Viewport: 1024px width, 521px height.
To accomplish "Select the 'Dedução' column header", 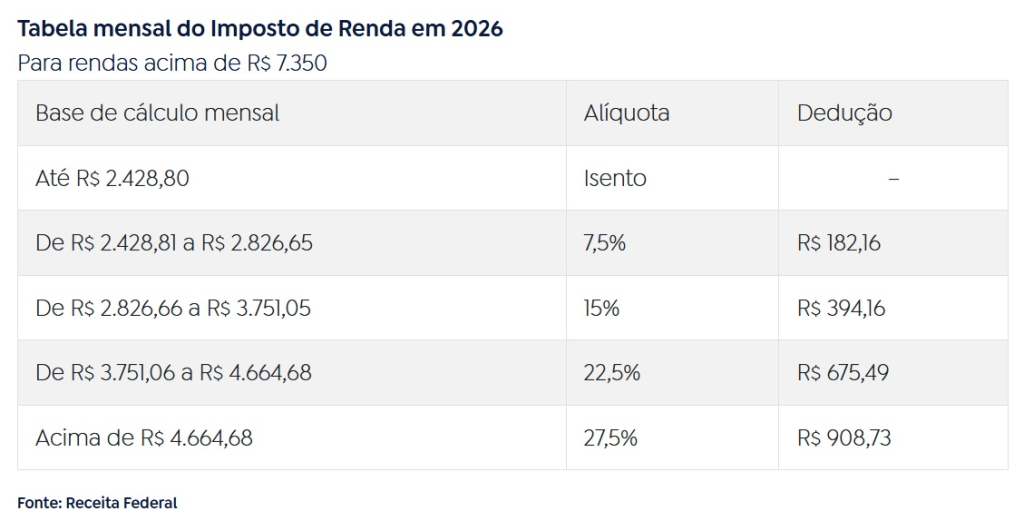I will (x=844, y=113).
